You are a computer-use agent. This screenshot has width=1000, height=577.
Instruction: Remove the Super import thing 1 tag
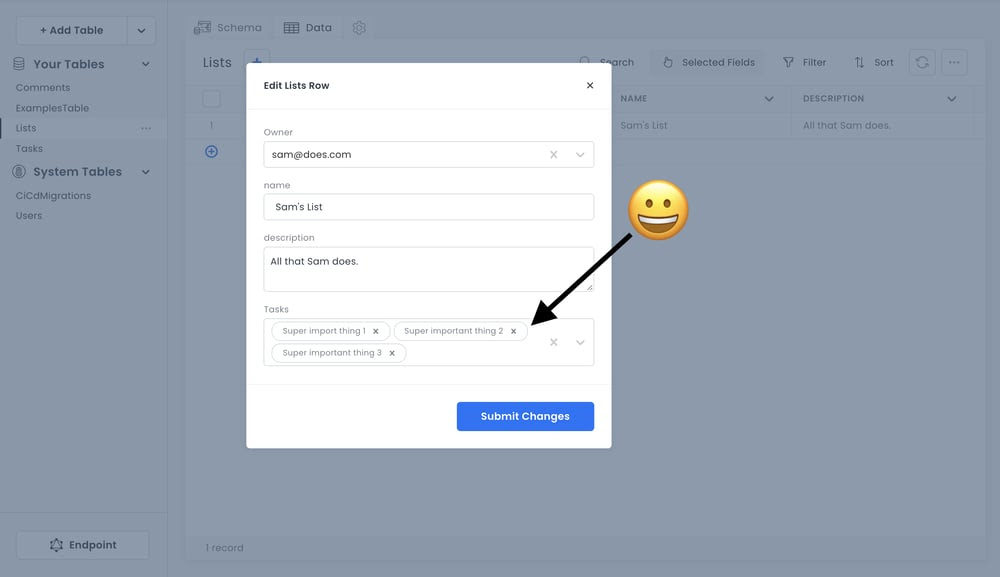(376, 331)
